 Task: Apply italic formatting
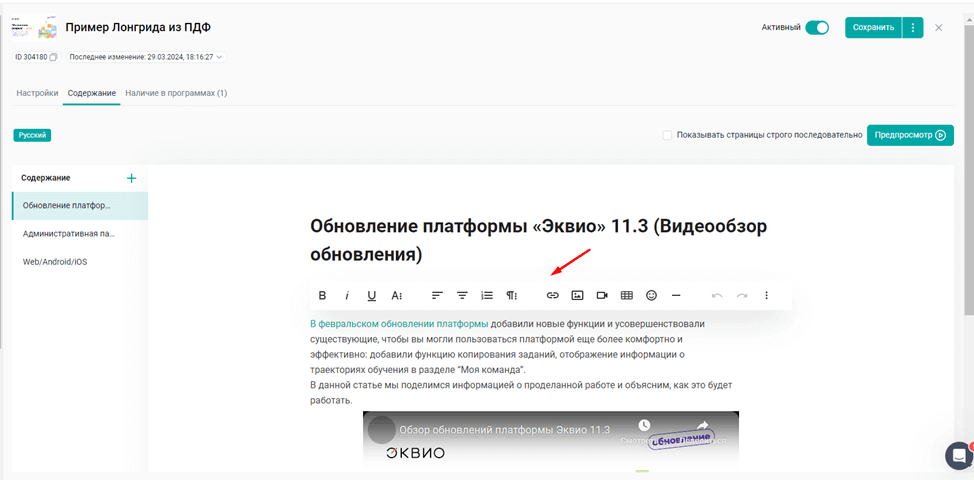(x=347, y=296)
